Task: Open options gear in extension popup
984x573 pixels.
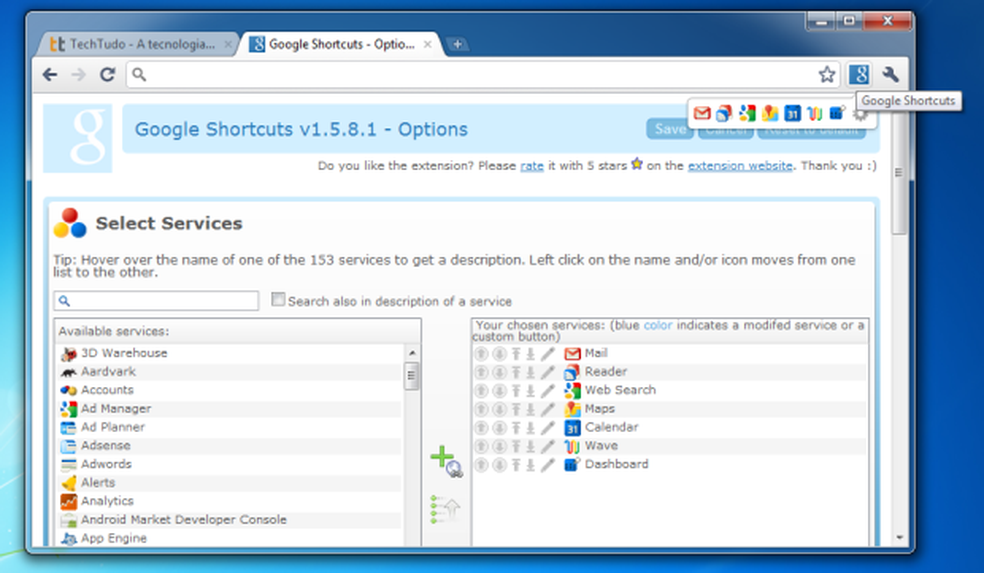Action: (860, 115)
